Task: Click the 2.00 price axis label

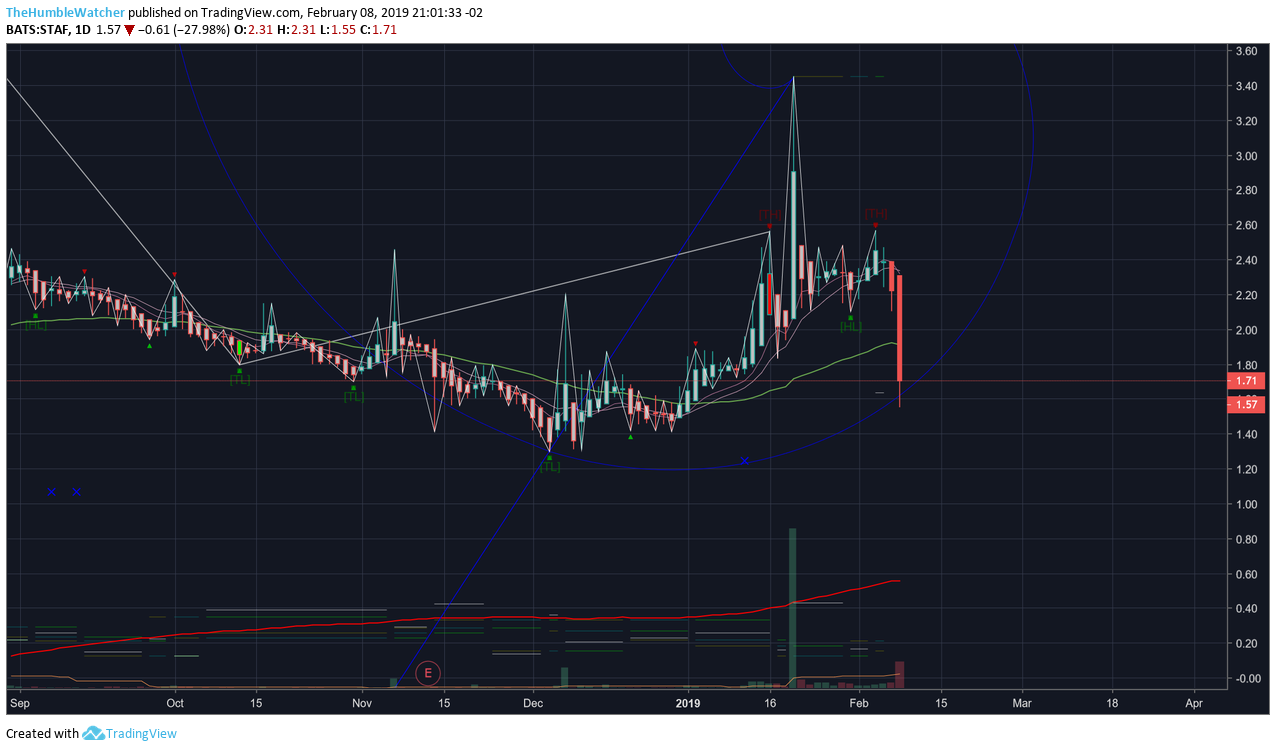Action: (x=1246, y=330)
